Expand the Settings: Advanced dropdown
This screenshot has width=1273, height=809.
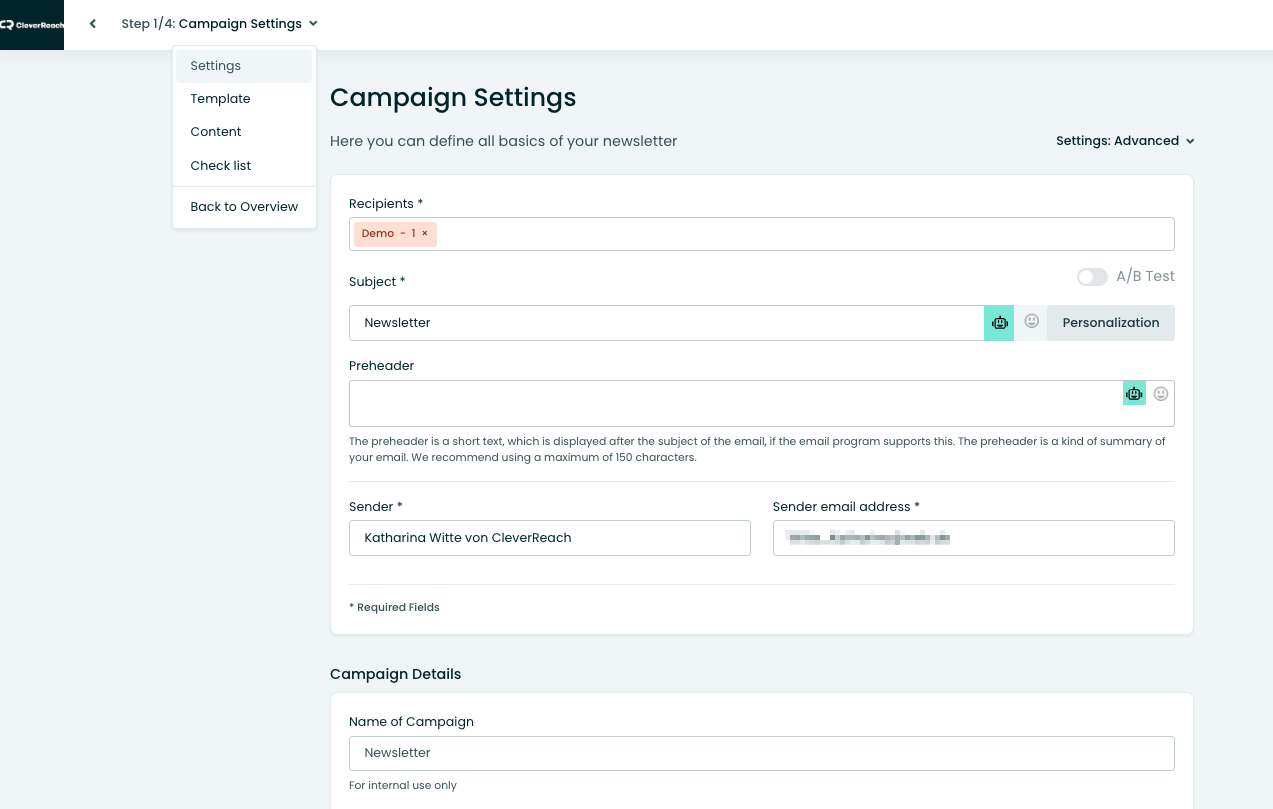point(1125,141)
